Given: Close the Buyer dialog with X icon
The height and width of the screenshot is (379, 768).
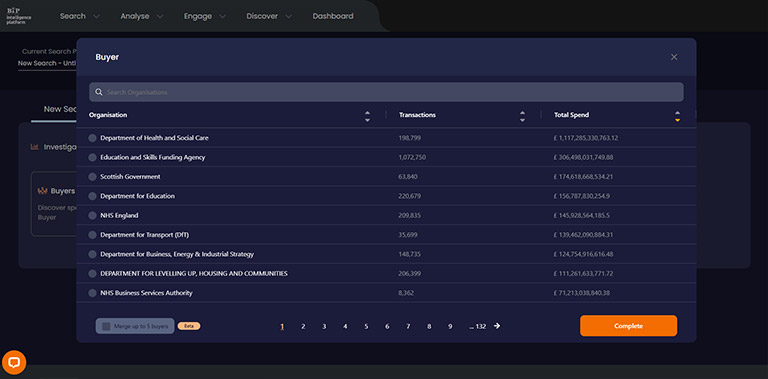Looking at the screenshot, I should click(x=674, y=57).
